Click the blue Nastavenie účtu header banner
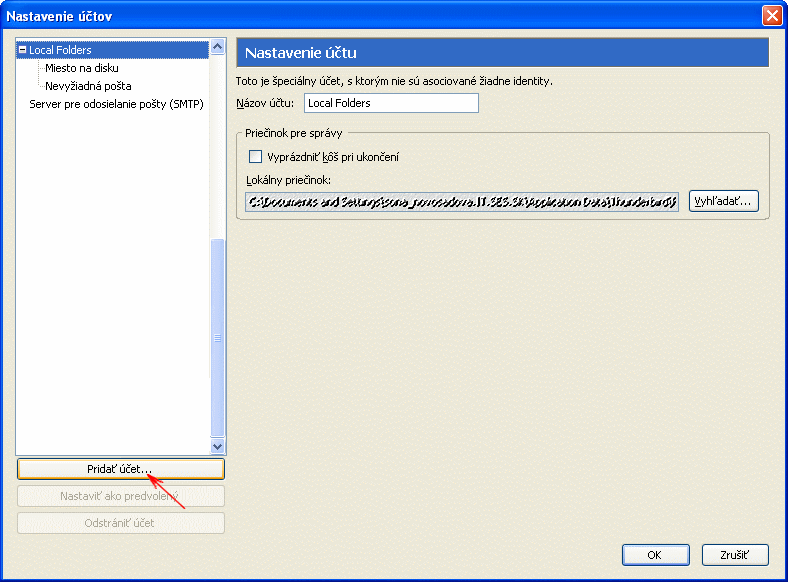The width and height of the screenshot is (788, 582). coord(501,53)
